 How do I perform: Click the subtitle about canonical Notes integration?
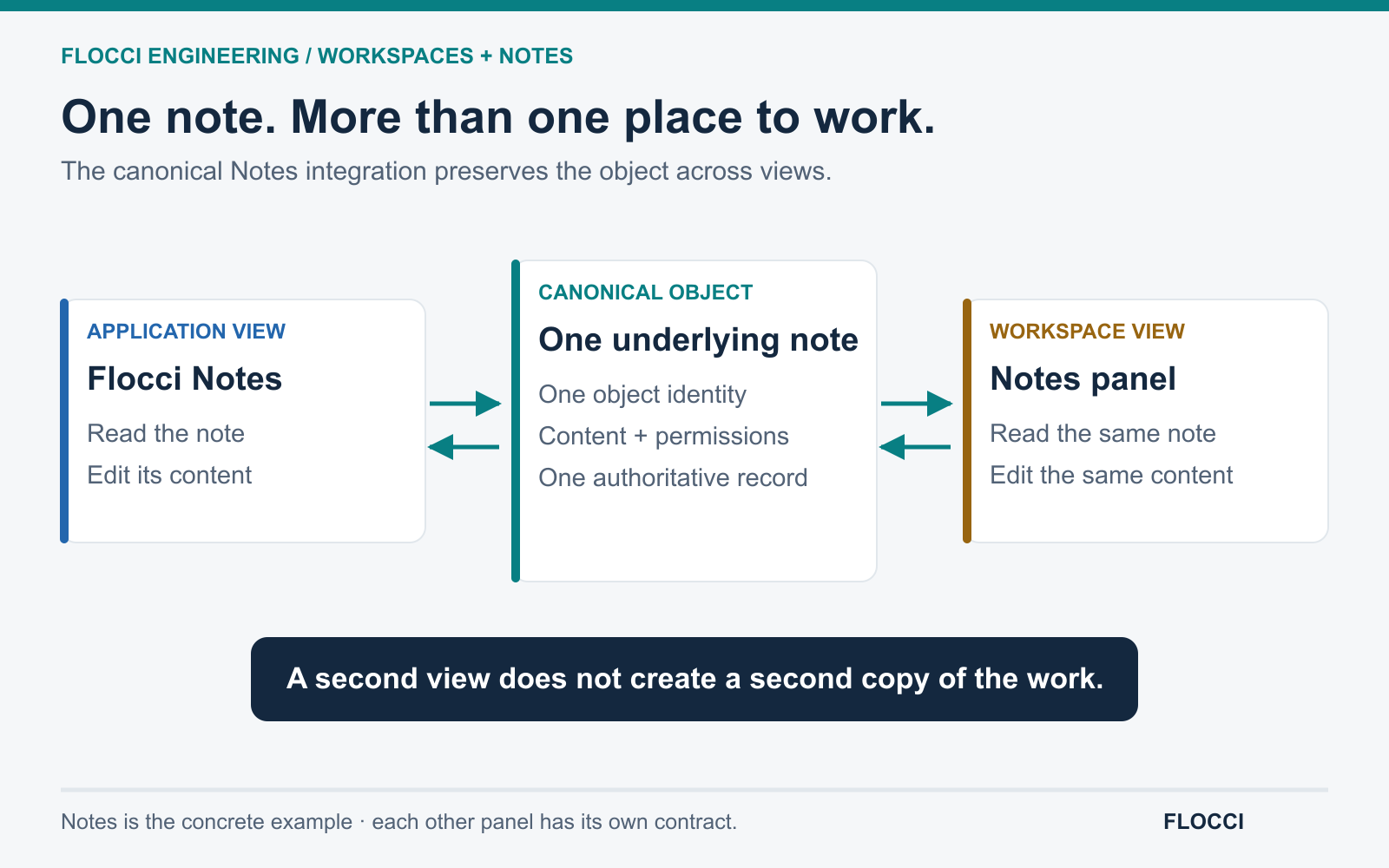coord(446,171)
